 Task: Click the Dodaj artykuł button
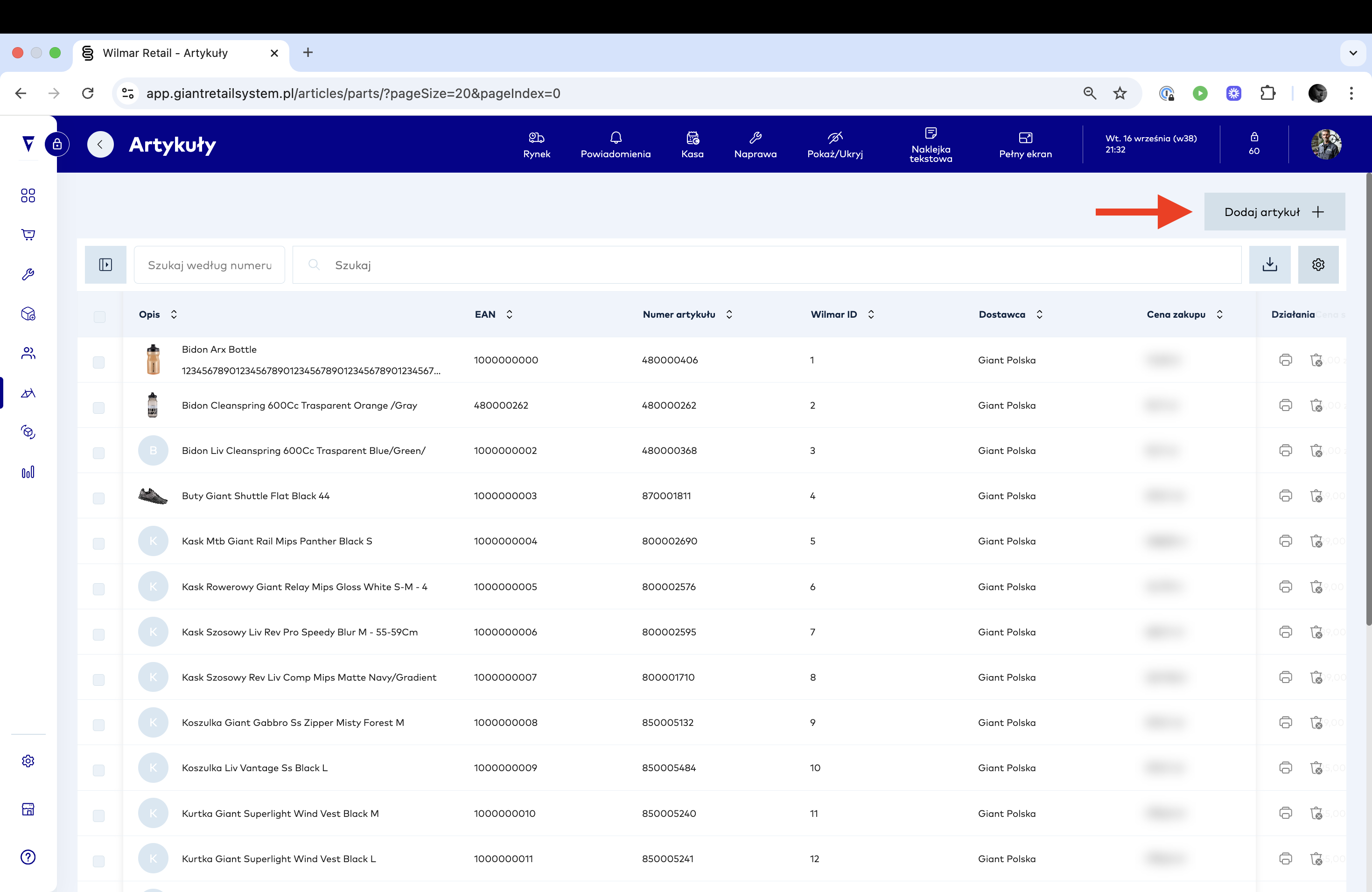pyautogui.click(x=1274, y=211)
